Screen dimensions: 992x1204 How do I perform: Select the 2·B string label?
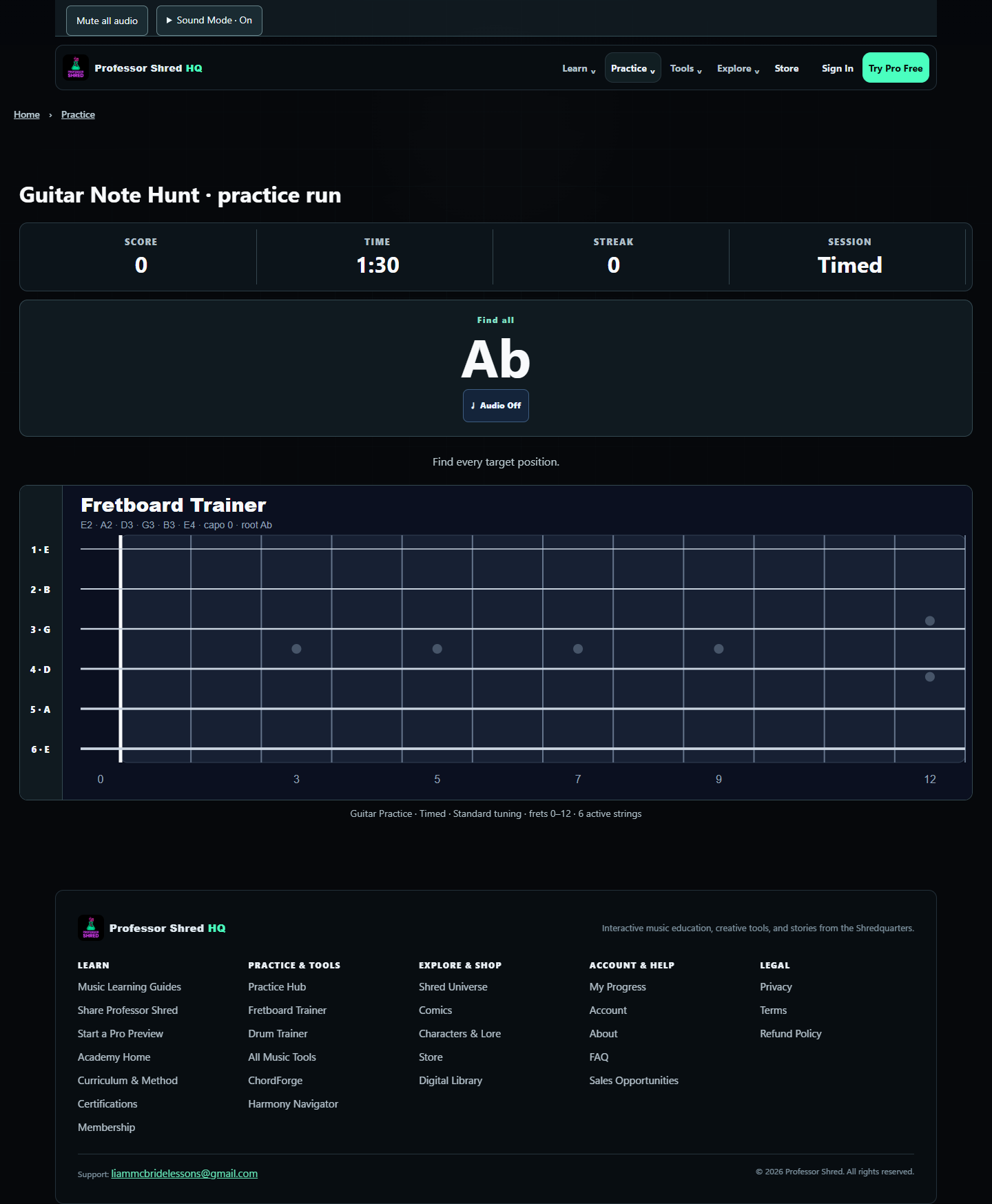tap(41, 590)
